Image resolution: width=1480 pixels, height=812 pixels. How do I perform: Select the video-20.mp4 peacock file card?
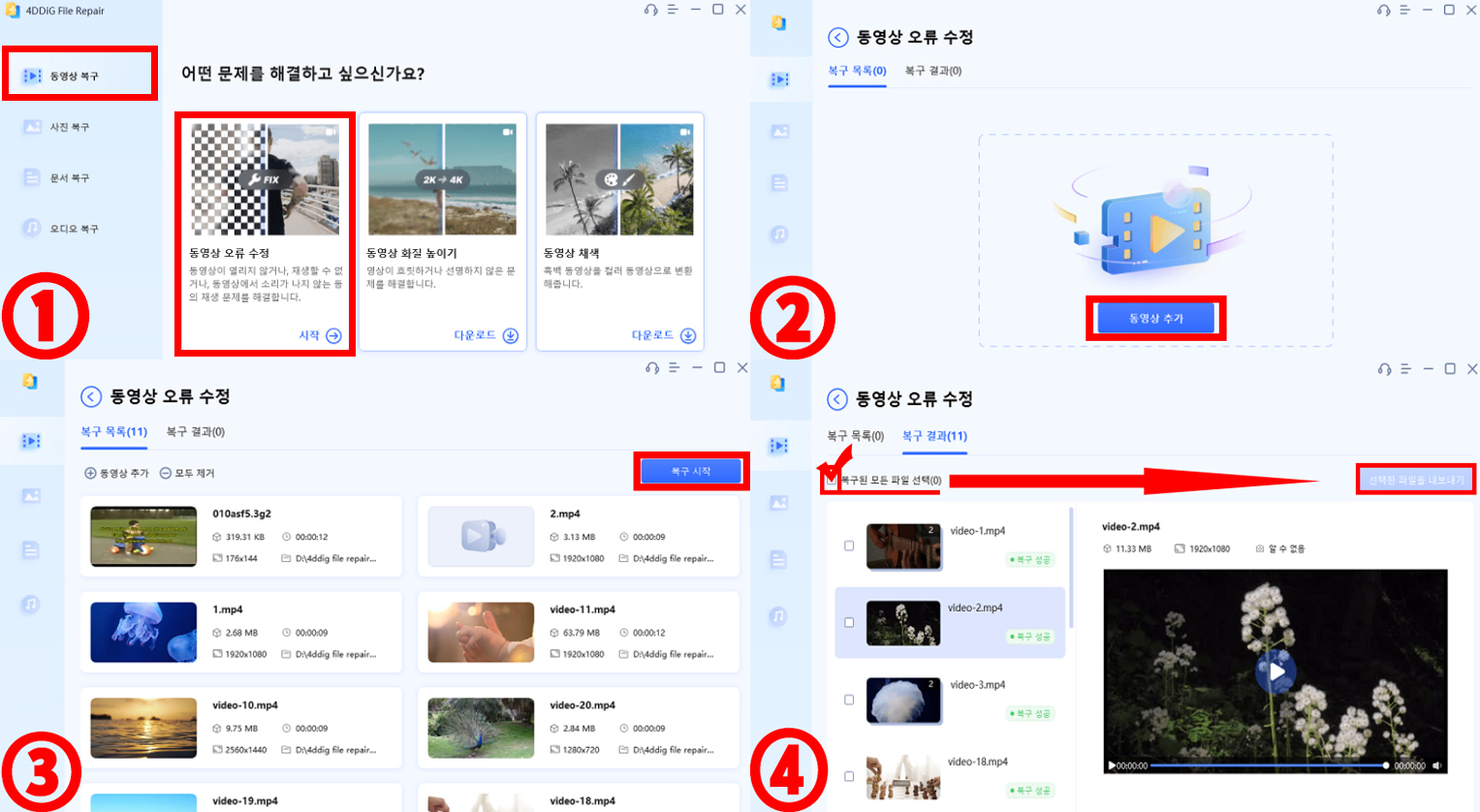pyautogui.click(x=579, y=728)
